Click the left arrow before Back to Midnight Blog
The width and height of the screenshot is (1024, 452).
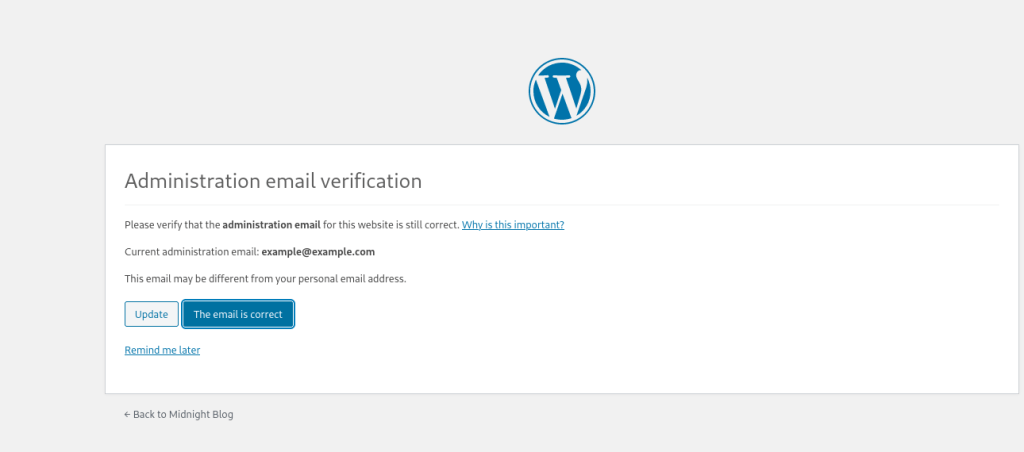pyautogui.click(x=127, y=414)
